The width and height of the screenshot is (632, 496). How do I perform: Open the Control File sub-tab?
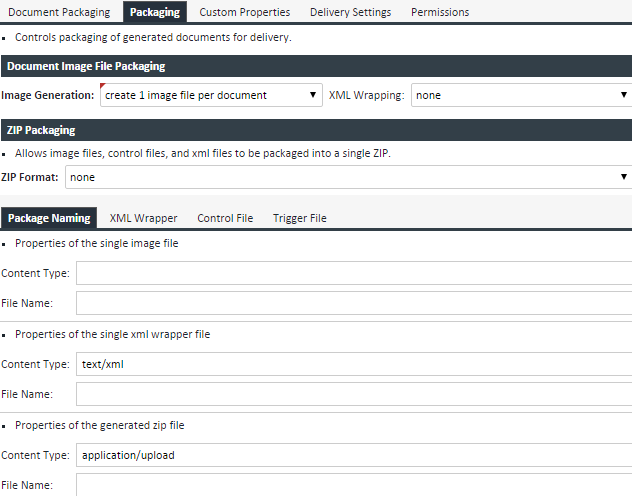[x=225, y=218]
